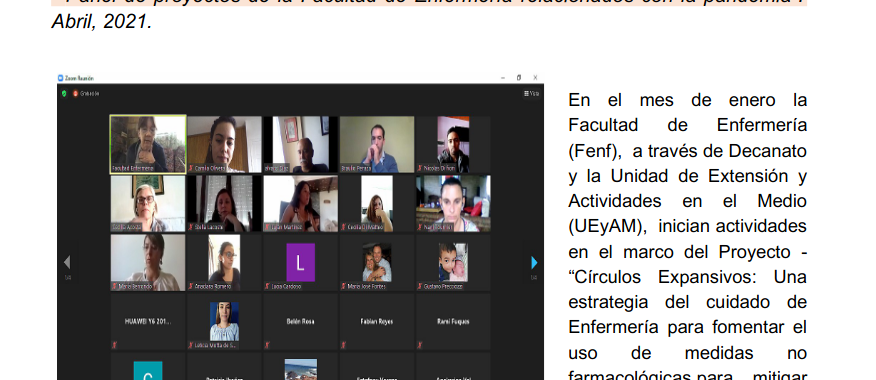Click the muted mic icon on Camila Olivera's tile
Image resolution: width=876 pixels, height=380 pixels.
tap(191, 168)
